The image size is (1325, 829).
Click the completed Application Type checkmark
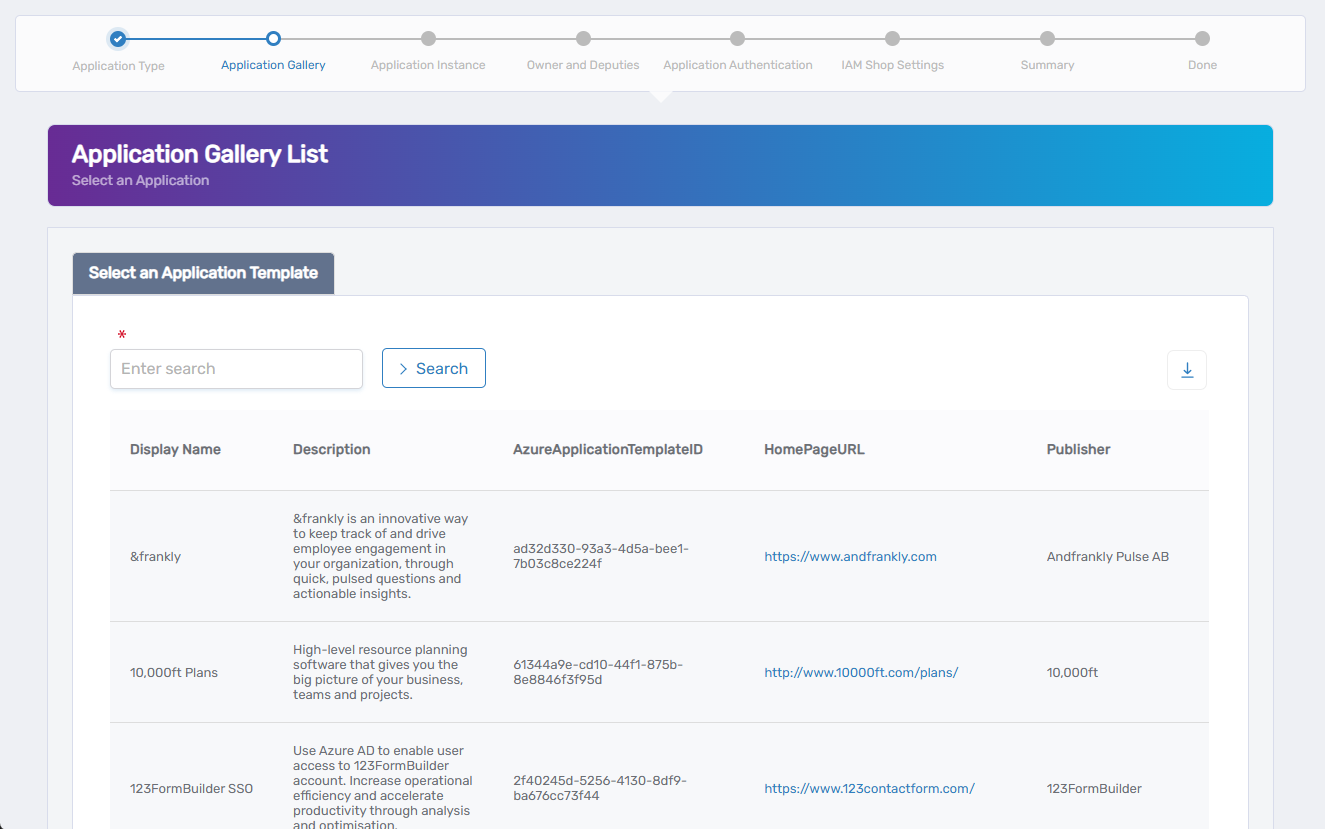[118, 39]
